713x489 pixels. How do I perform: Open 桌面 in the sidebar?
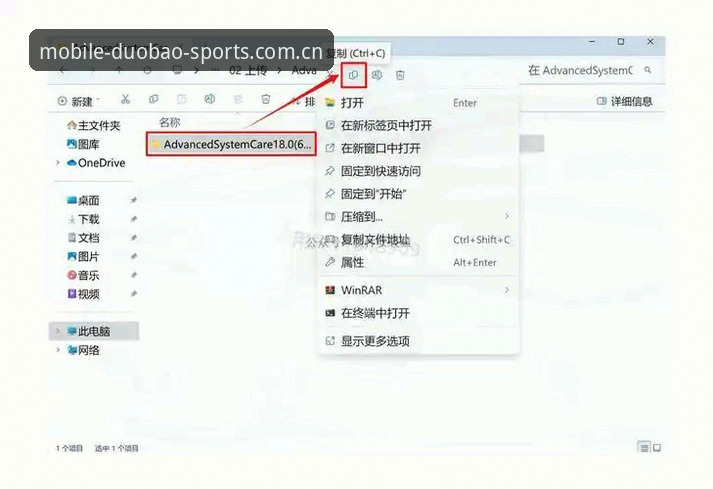point(83,200)
